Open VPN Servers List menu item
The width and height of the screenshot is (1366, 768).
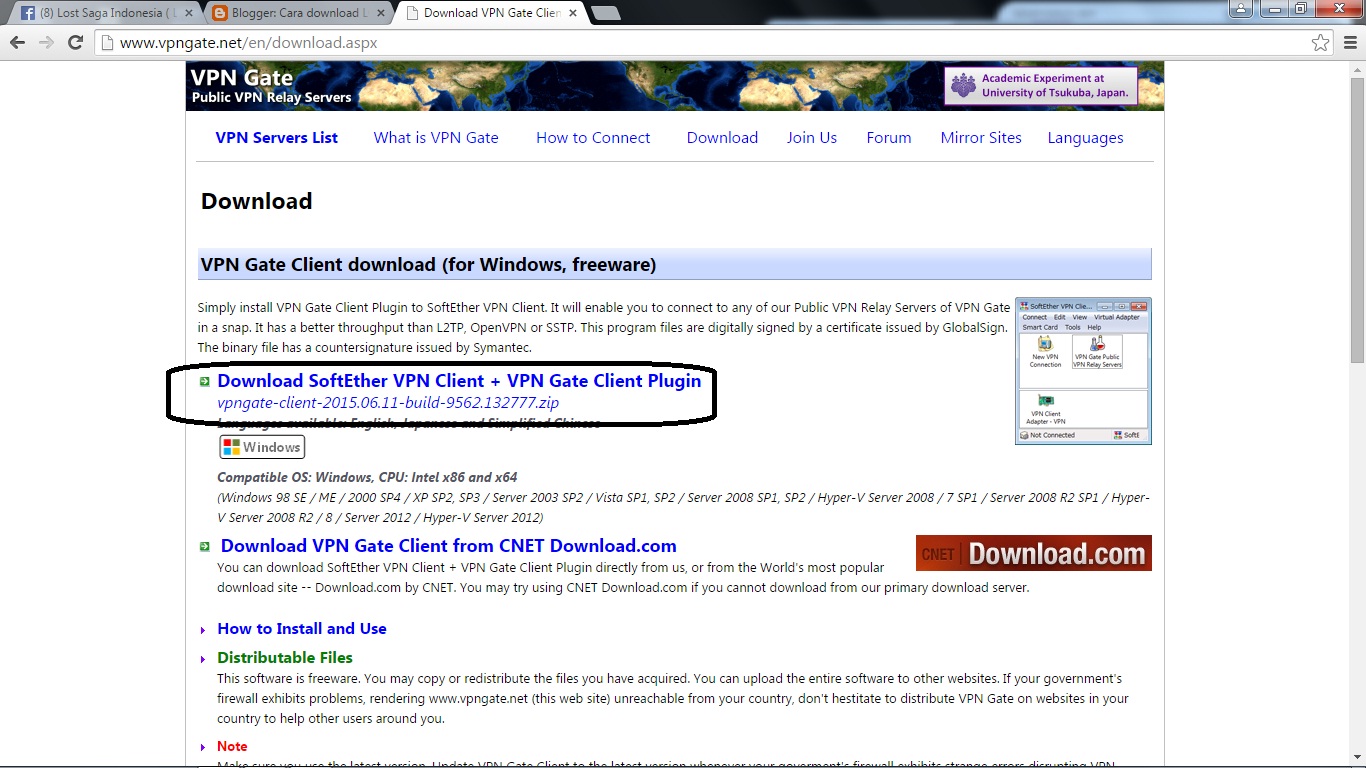pos(277,138)
